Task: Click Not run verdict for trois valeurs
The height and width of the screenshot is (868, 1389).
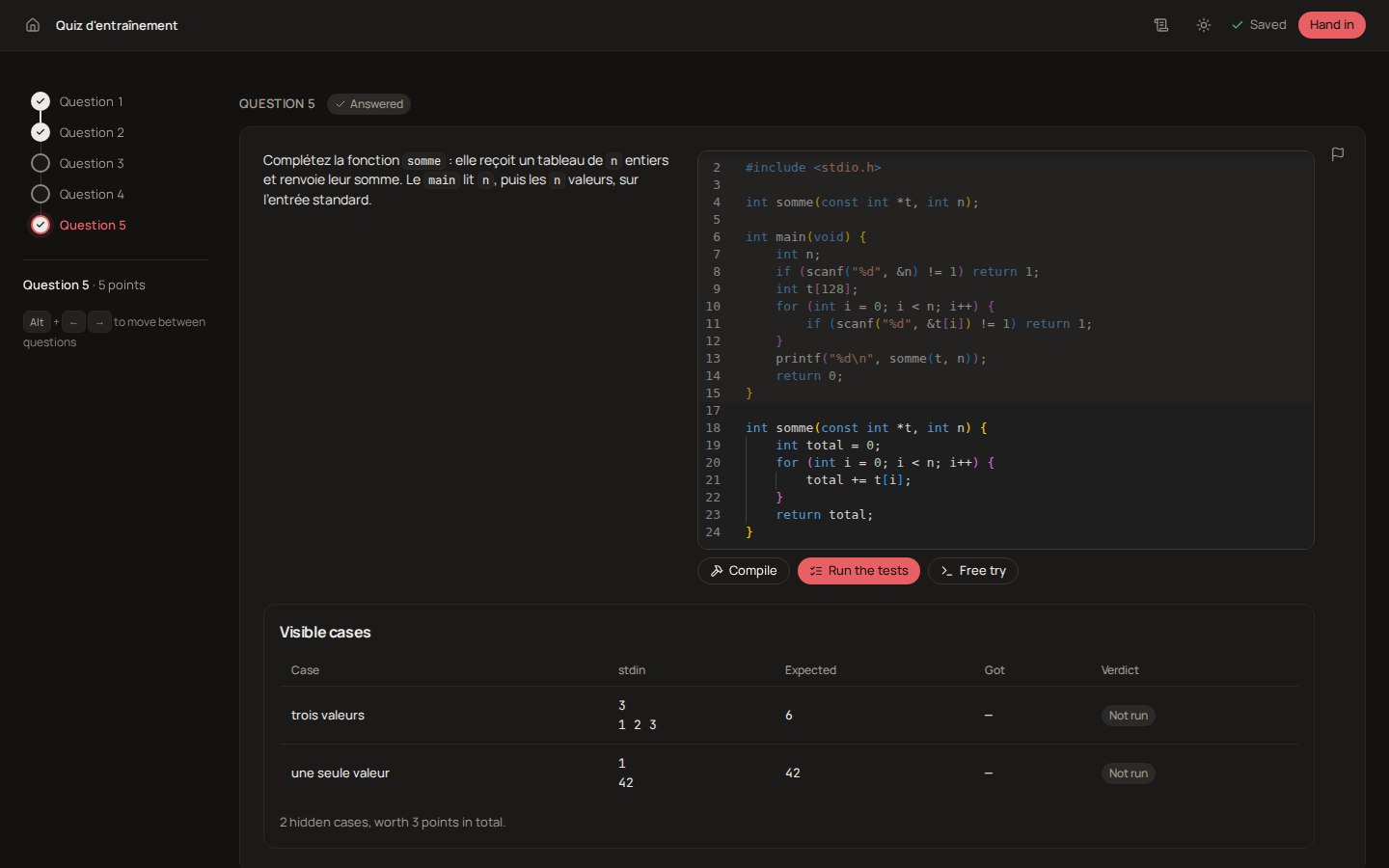Action: 1129,716
